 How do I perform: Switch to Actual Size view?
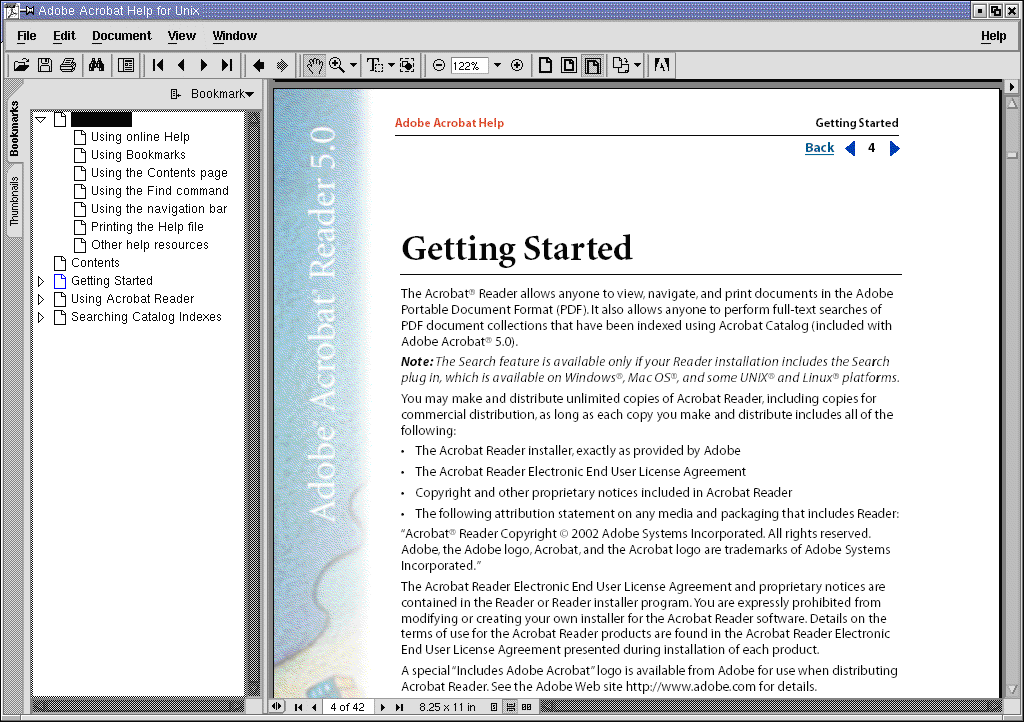pos(545,65)
